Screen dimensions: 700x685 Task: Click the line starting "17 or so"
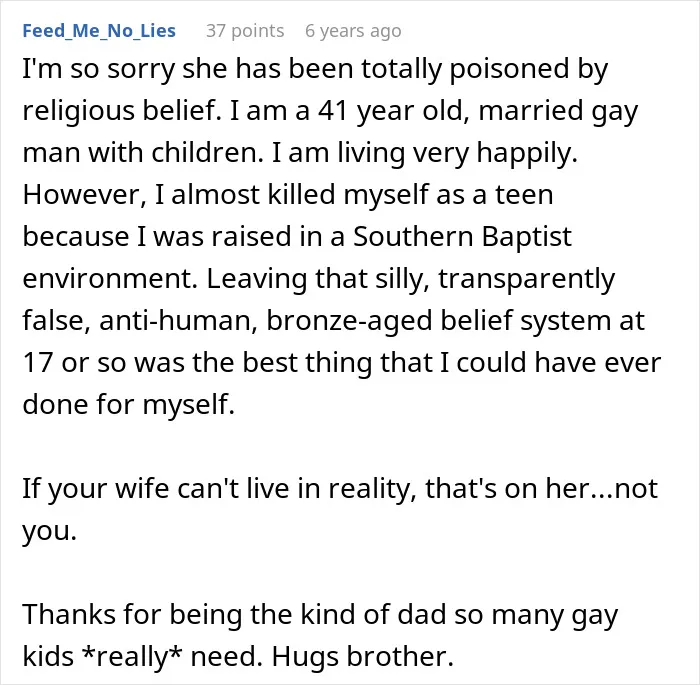tap(342, 363)
